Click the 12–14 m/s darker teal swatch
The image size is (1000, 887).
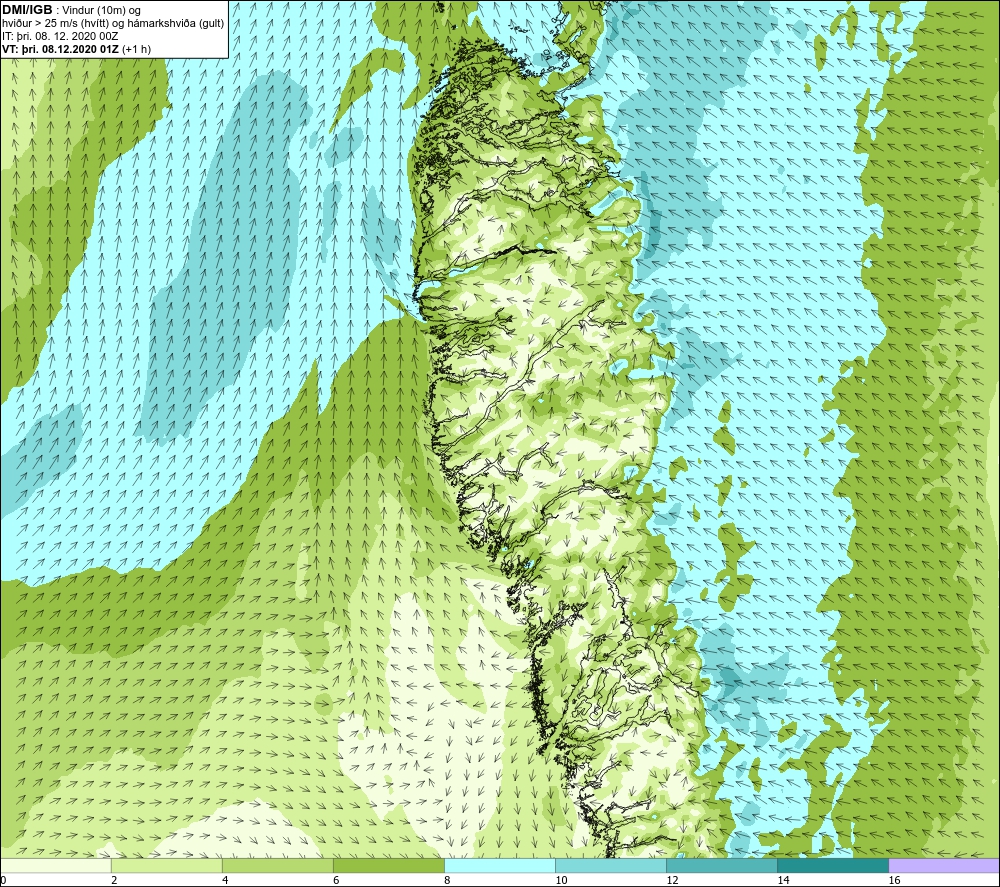coord(722,865)
